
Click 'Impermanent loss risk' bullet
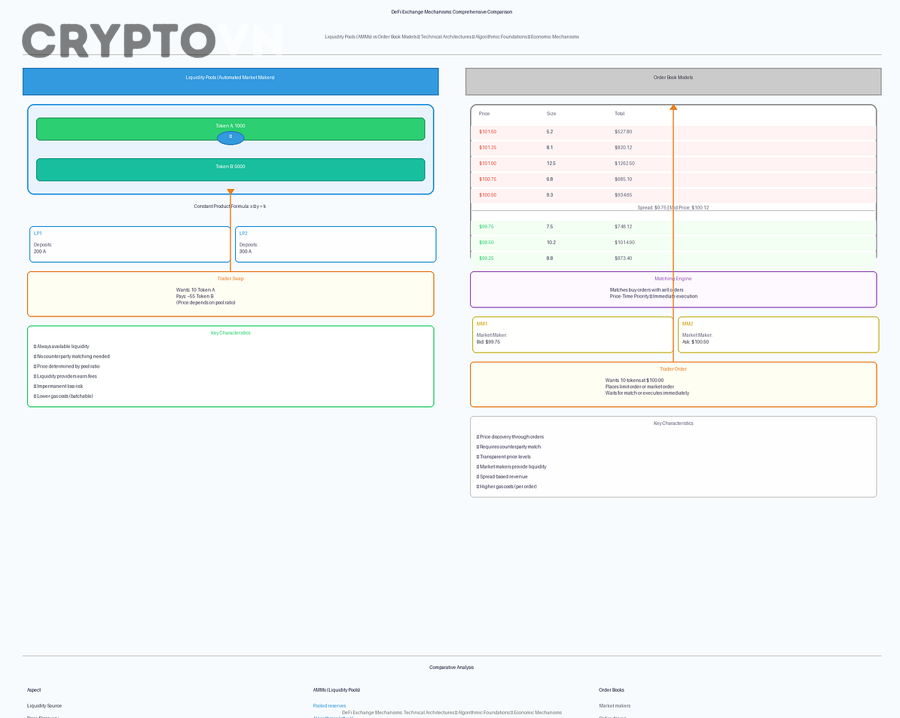coord(58,386)
